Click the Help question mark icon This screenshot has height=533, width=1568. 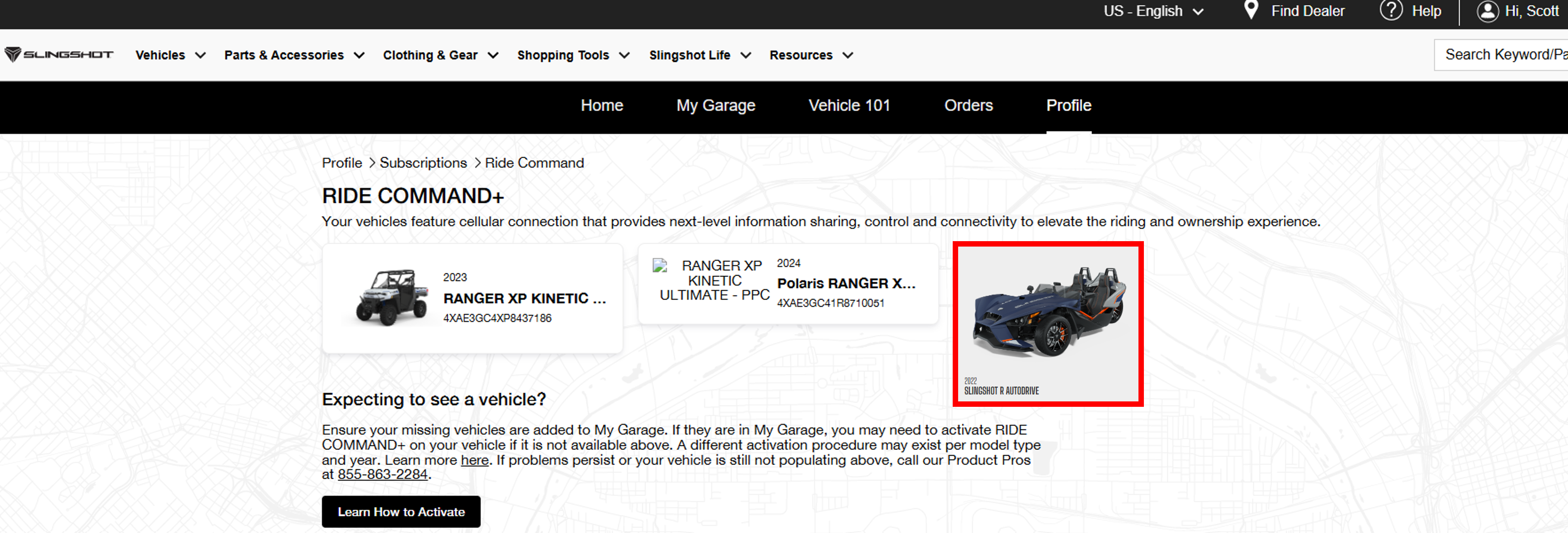(x=1391, y=10)
